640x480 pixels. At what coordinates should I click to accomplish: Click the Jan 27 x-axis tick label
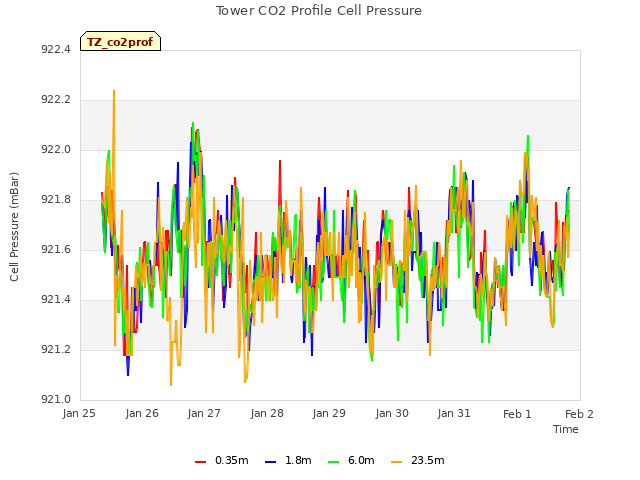click(204, 413)
